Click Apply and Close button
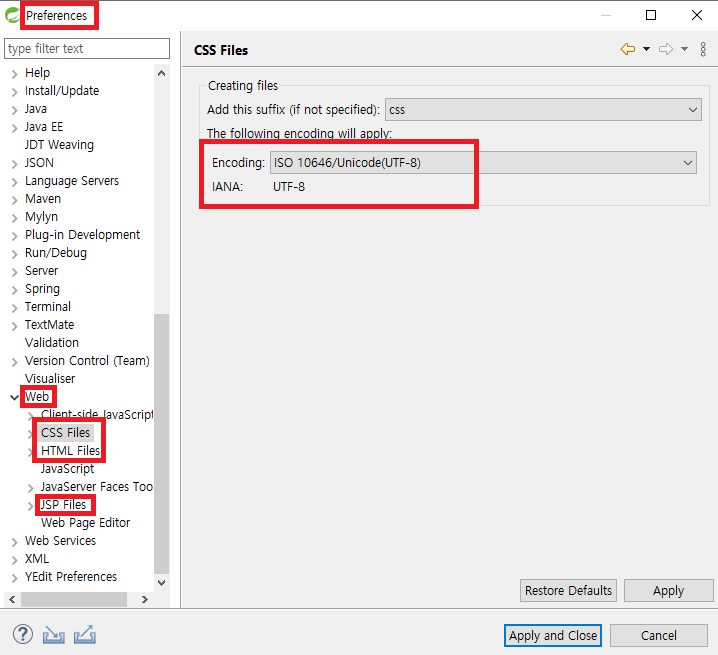The height and width of the screenshot is (655, 718). coord(553,635)
